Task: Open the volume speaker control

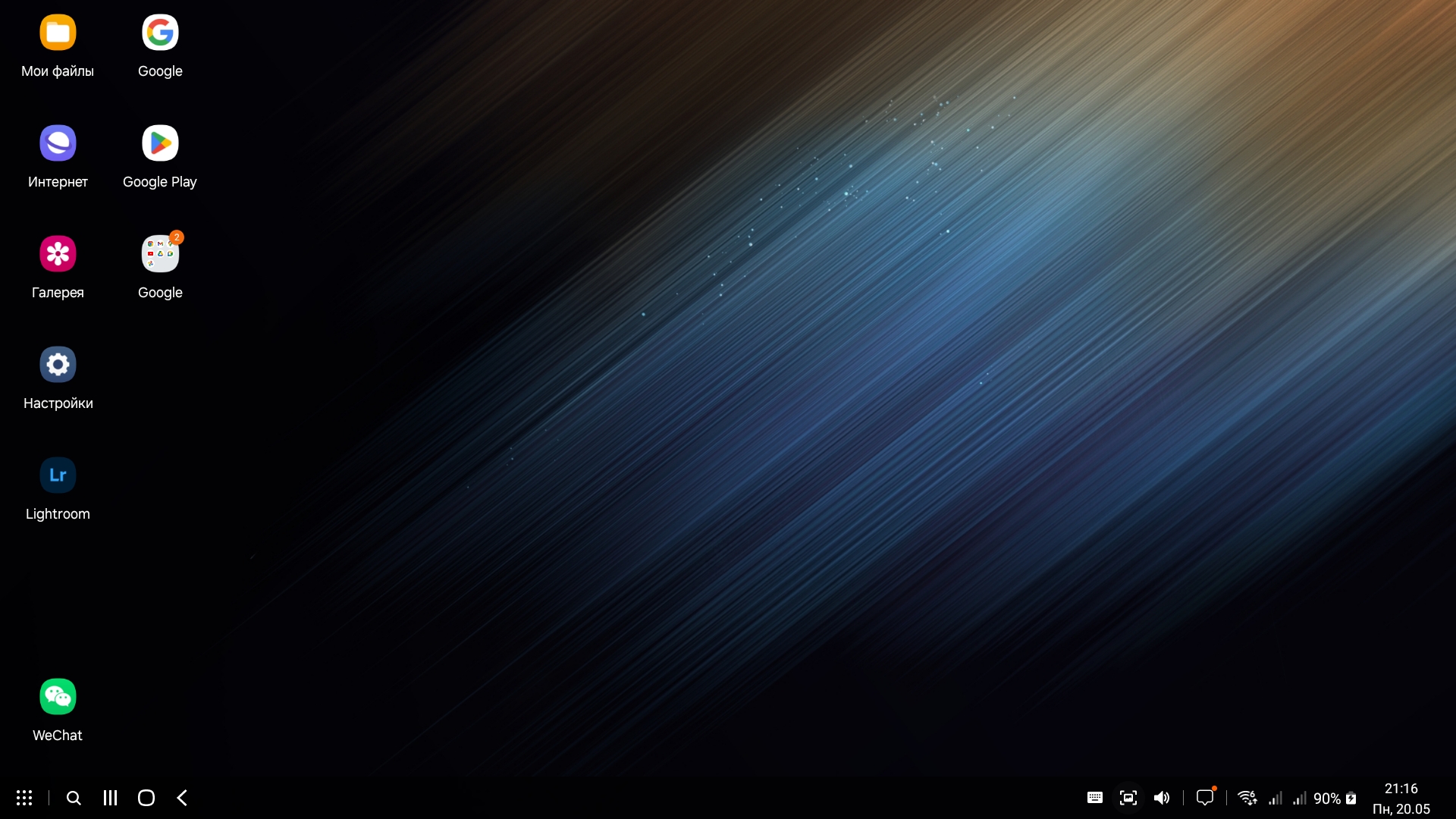Action: 1162,798
